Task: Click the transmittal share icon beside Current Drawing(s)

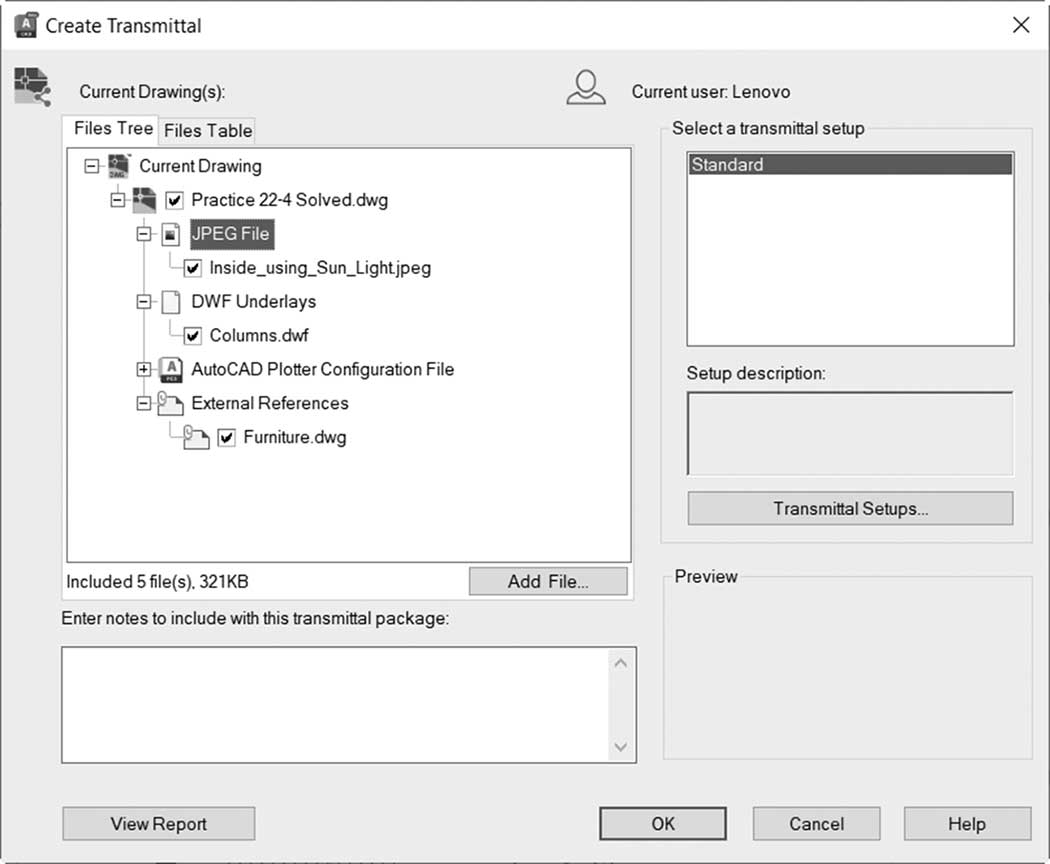Action: pyautogui.click(x=32, y=87)
